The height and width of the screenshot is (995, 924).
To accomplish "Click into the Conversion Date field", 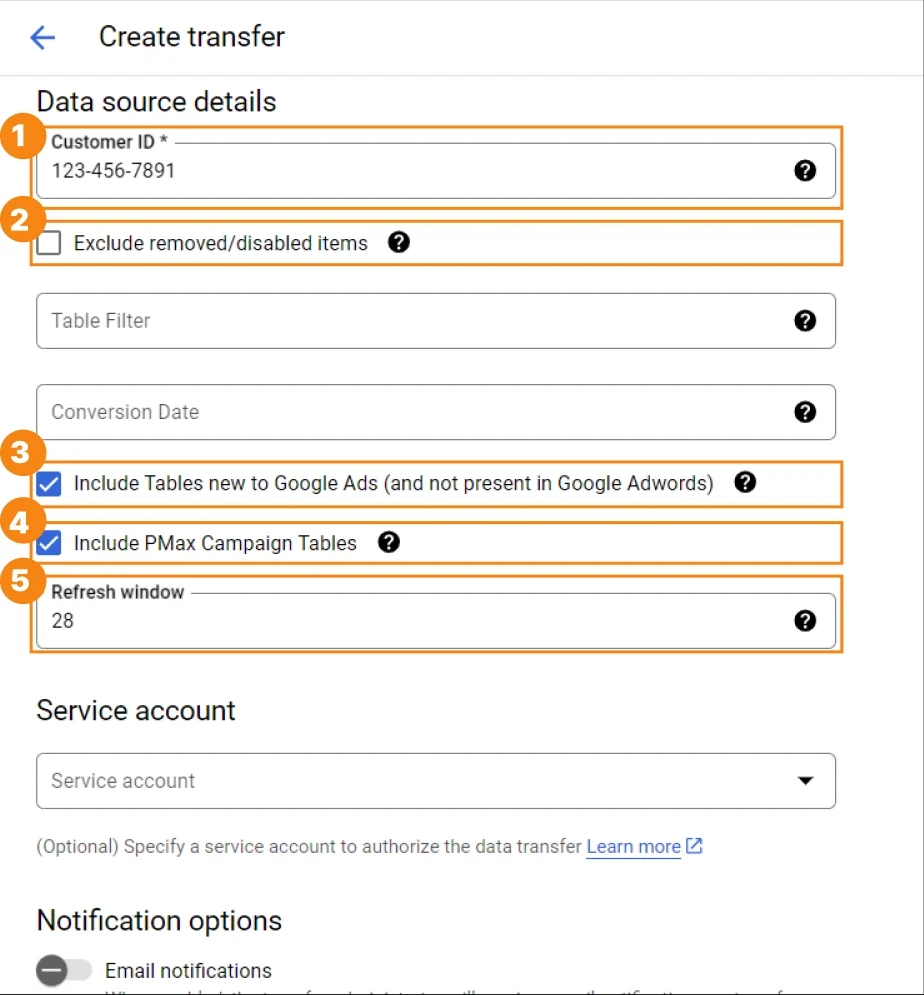I will pyautogui.click(x=436, y=412).
